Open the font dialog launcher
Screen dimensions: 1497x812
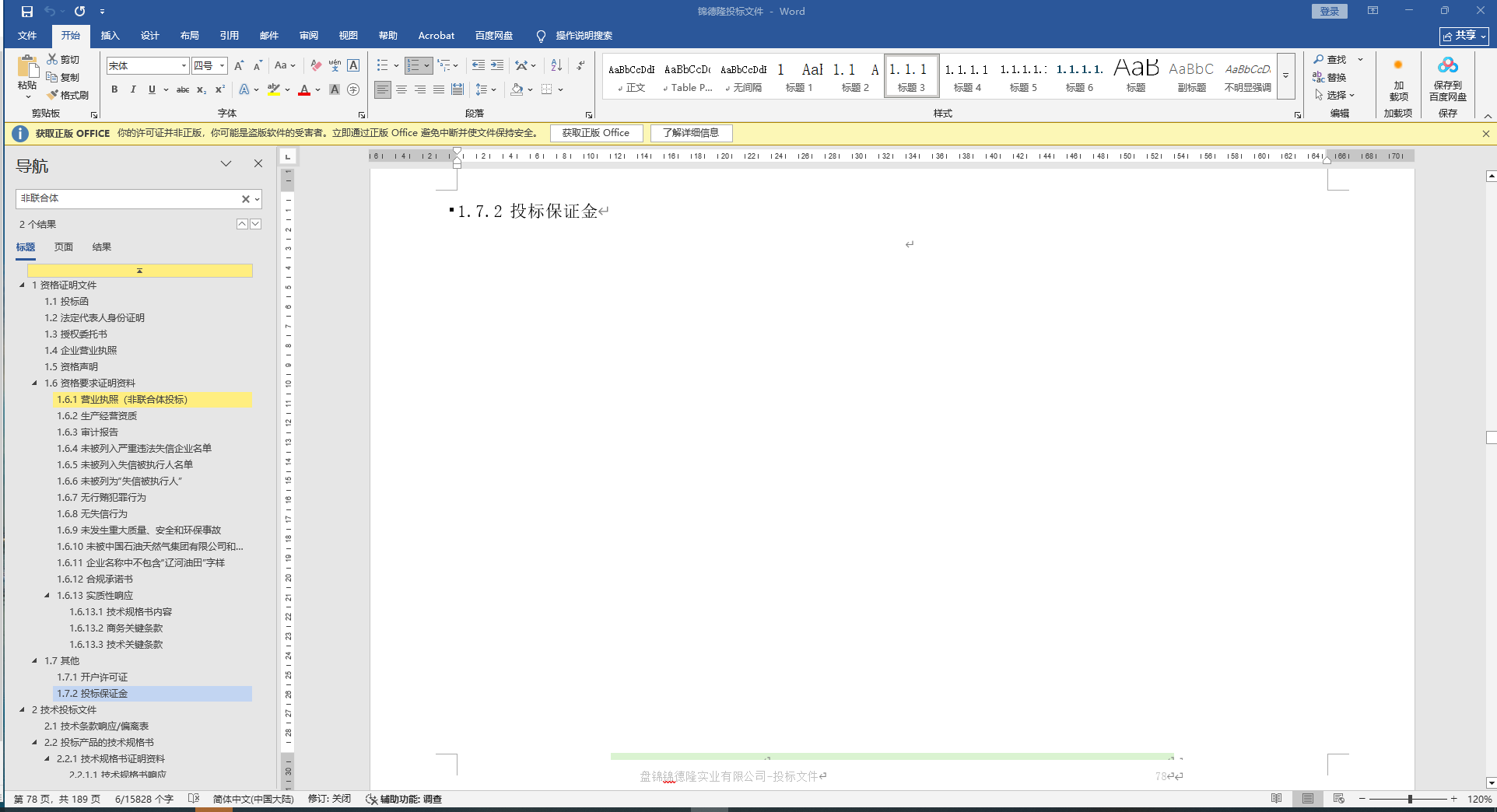(x=362, y=114)
